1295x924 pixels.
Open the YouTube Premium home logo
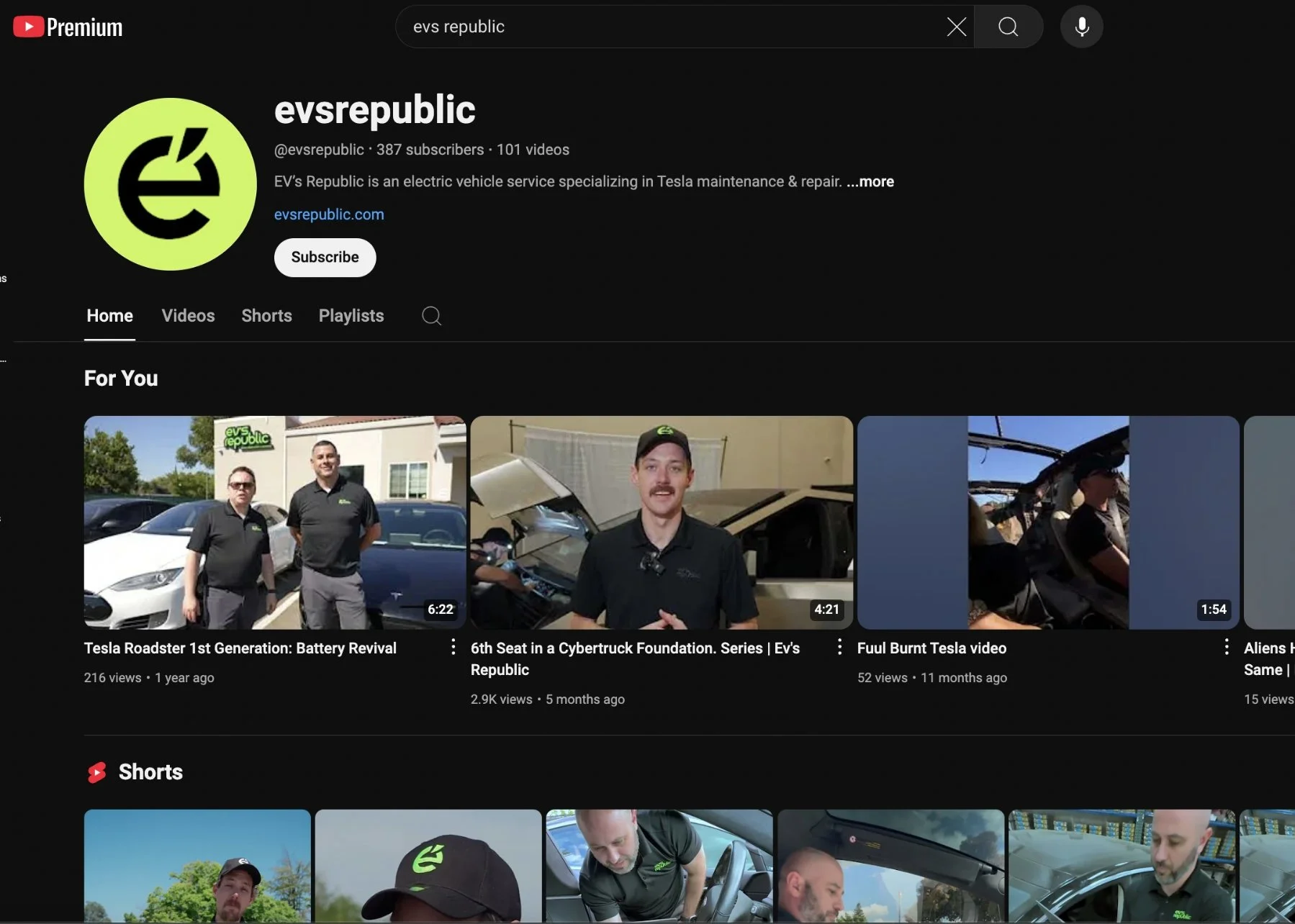click(x=68, y=27)
